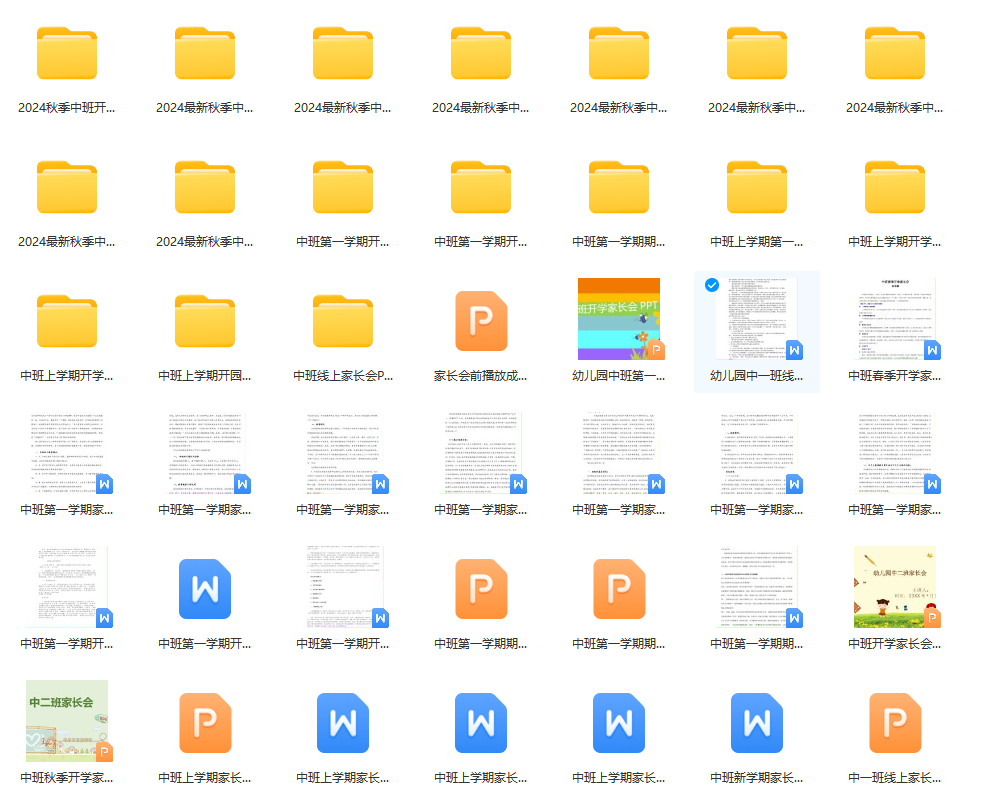Open the 中一线上家长 presentation at bottom right
Screen dimensions: 993x809
point(895,722)
